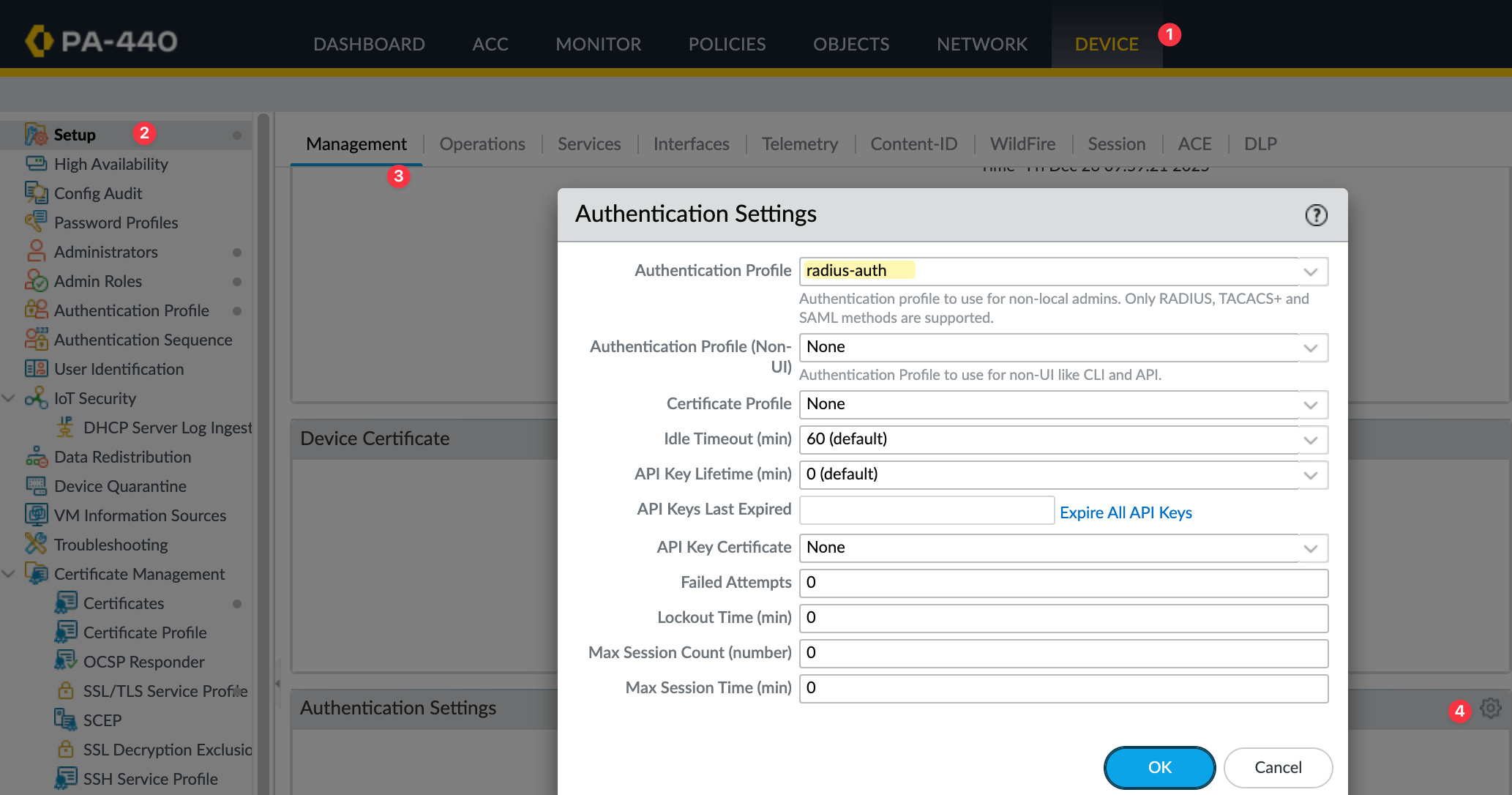This screenshot has width=1512, height=795.
Task: Click the help question mark icon
Action: click(1316, 215)
